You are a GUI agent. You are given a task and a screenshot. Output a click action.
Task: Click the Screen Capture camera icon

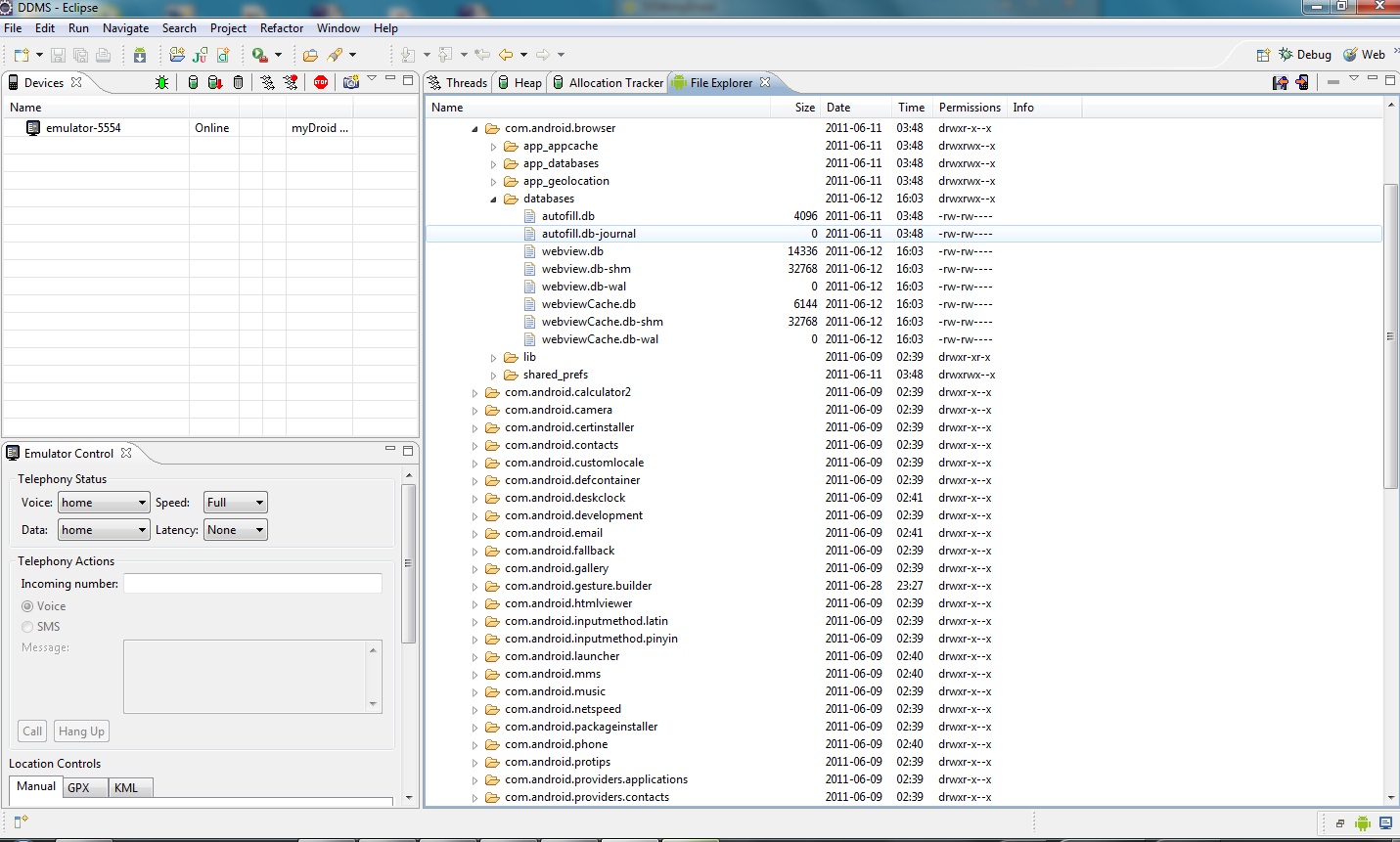[x=351, y=83]
